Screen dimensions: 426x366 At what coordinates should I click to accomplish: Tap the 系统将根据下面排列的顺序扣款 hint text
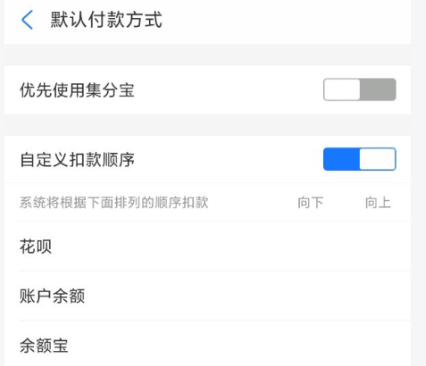click(x=114, y=202)
